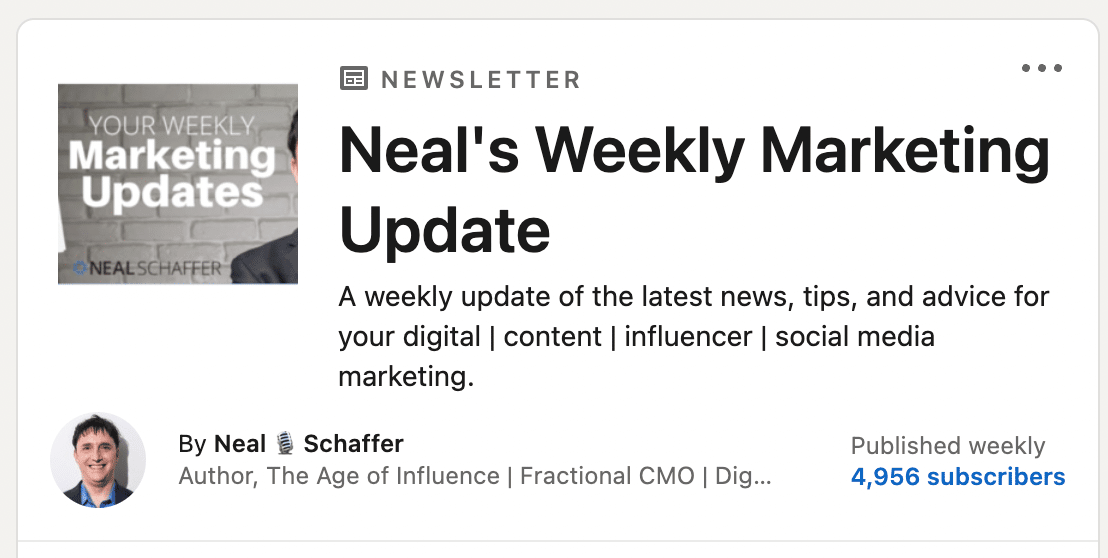Select the NEWSLETTER category label
This screenshot has height=558, width=1108.
tap(481, 79)
